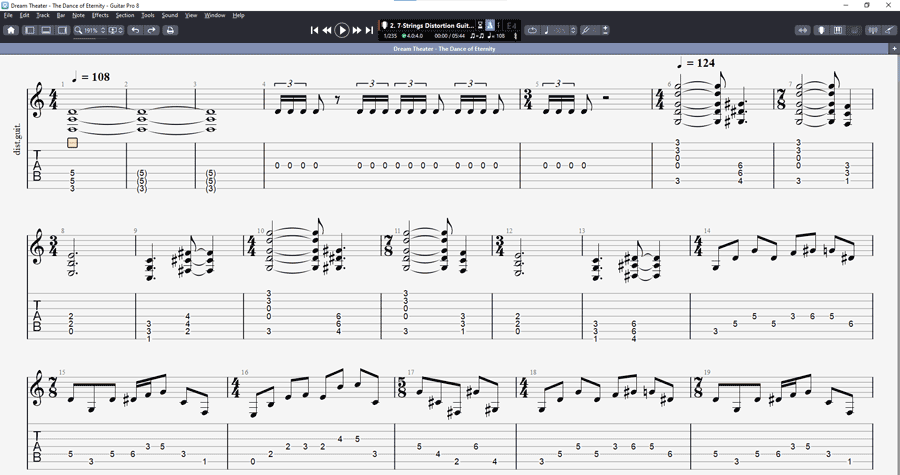
Task: Open the Edit menu
Action: (25, 15)
